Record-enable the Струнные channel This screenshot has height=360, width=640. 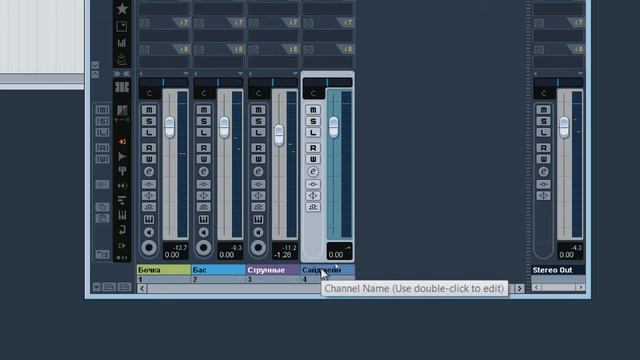258,248
